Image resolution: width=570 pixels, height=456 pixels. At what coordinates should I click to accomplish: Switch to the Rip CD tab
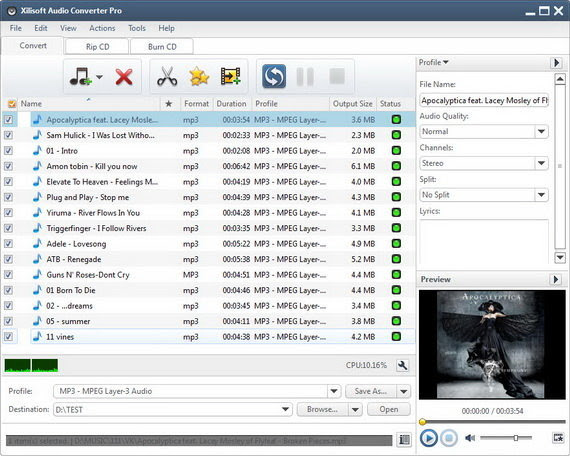click(x=97, y=47)
